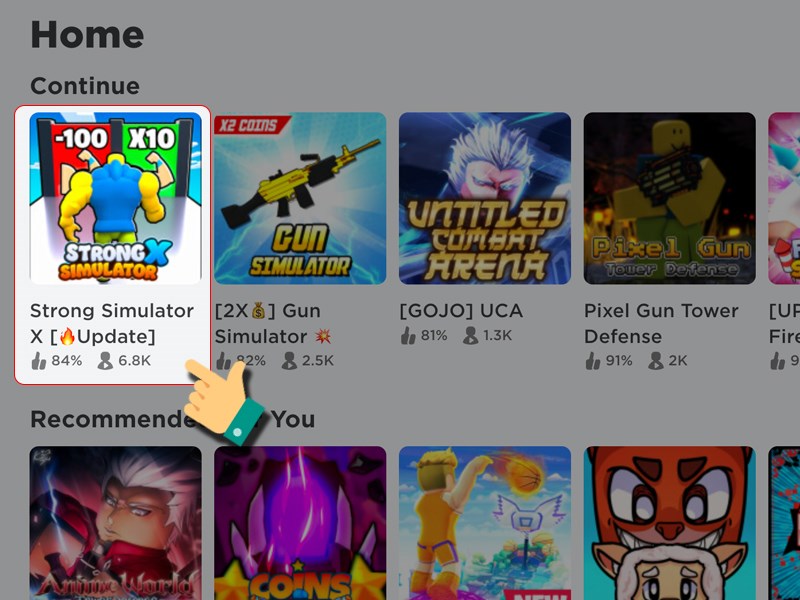Viewport: 800px width, 600px height.
Task: Open the Untitled Combat Arena thumbnail
Action: tap(485, 198)
